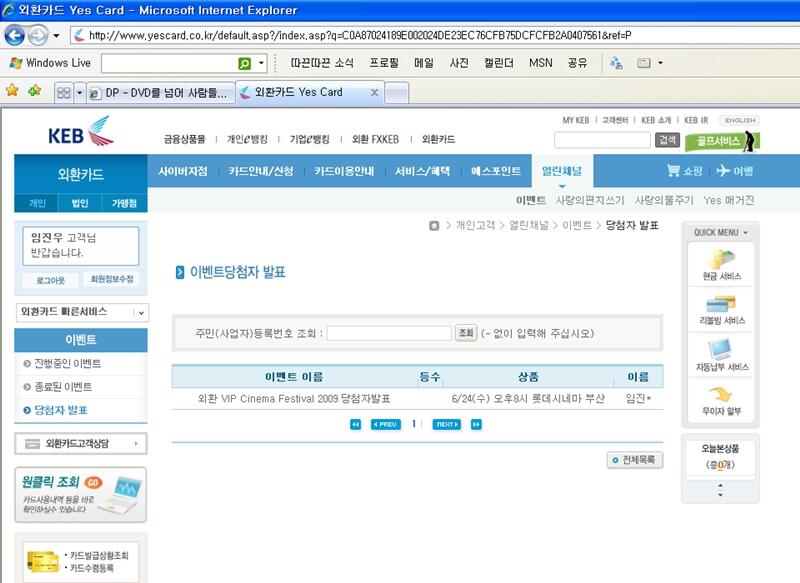Click the address bar URL field

pos(434,35)
